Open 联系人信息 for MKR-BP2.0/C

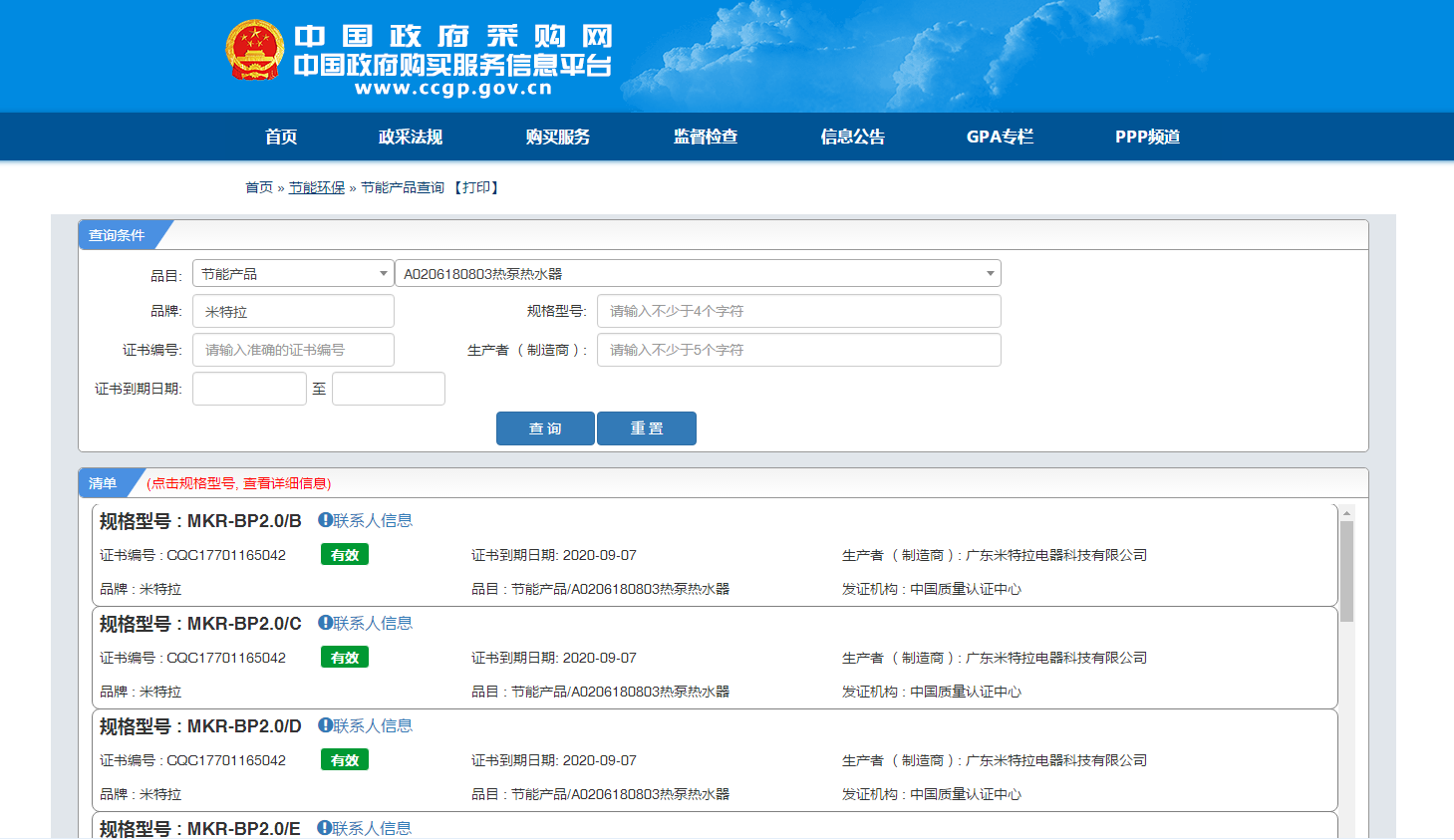[x=373, y=623]
